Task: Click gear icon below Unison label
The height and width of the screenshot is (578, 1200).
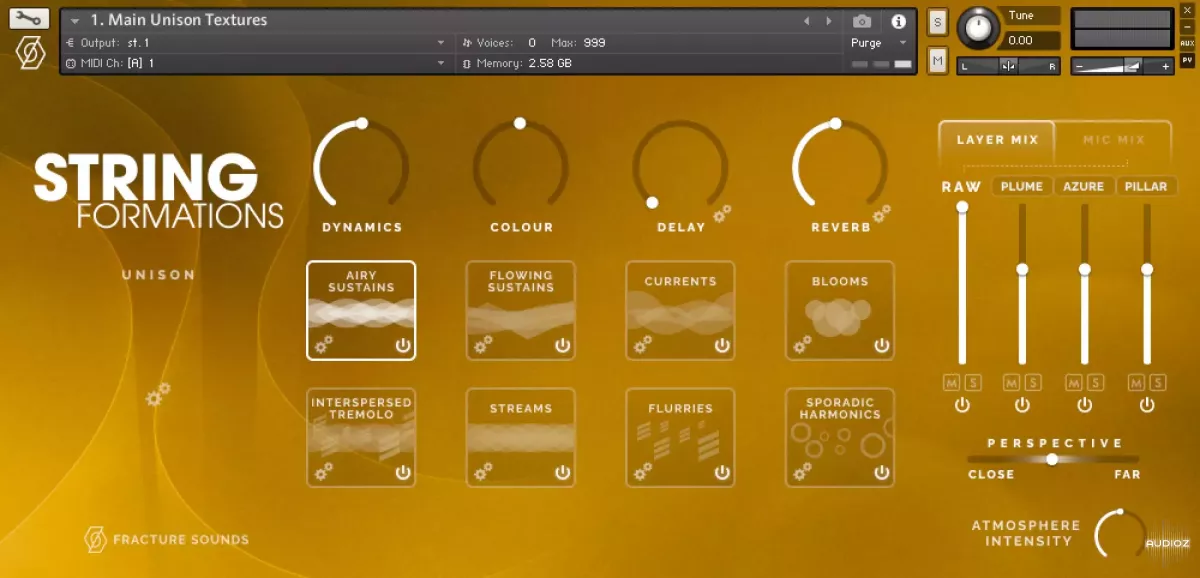Action: pyautogui.click(x=158, y=396)
